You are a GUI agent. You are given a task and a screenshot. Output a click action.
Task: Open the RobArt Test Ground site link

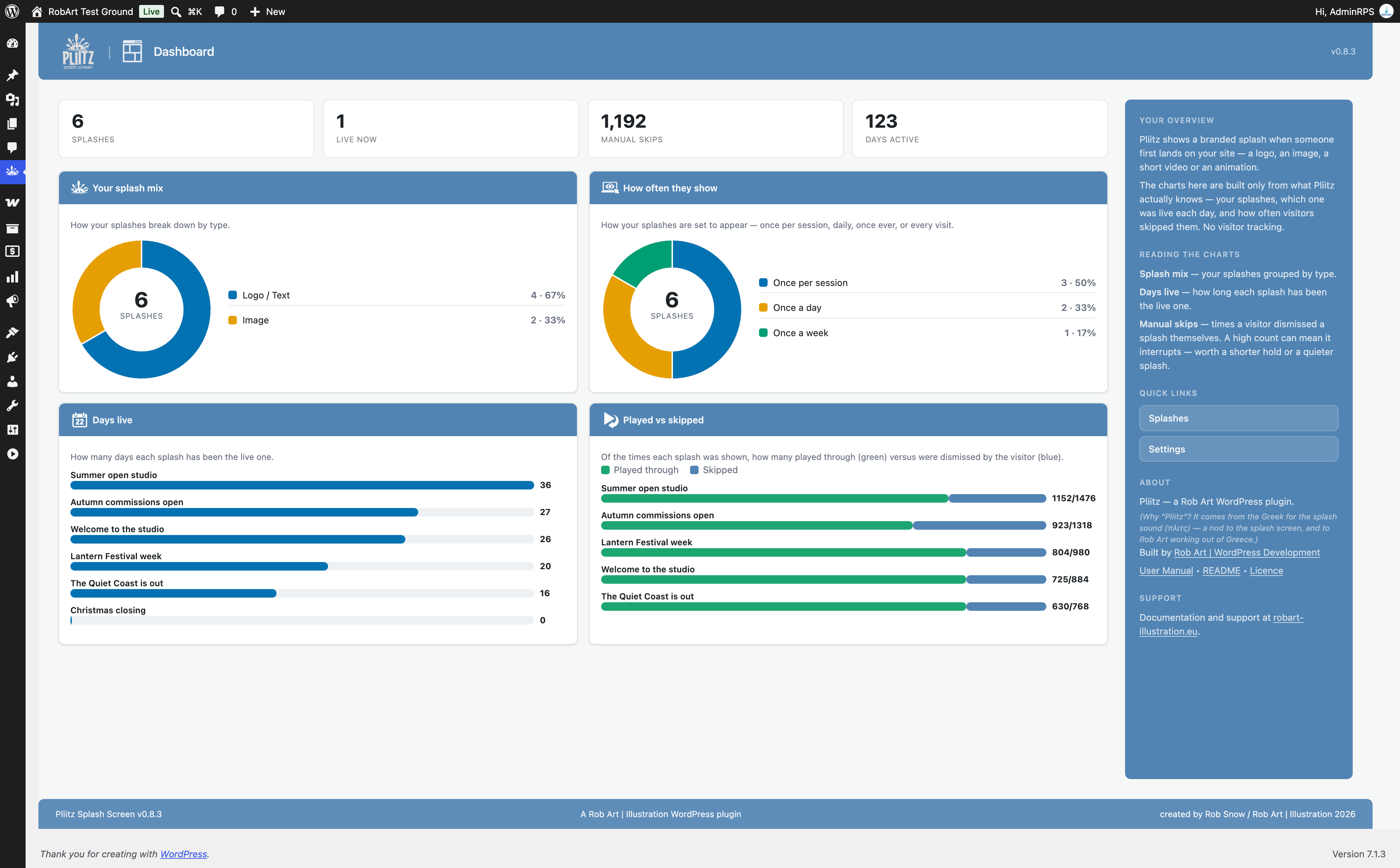tap(82, 11)
